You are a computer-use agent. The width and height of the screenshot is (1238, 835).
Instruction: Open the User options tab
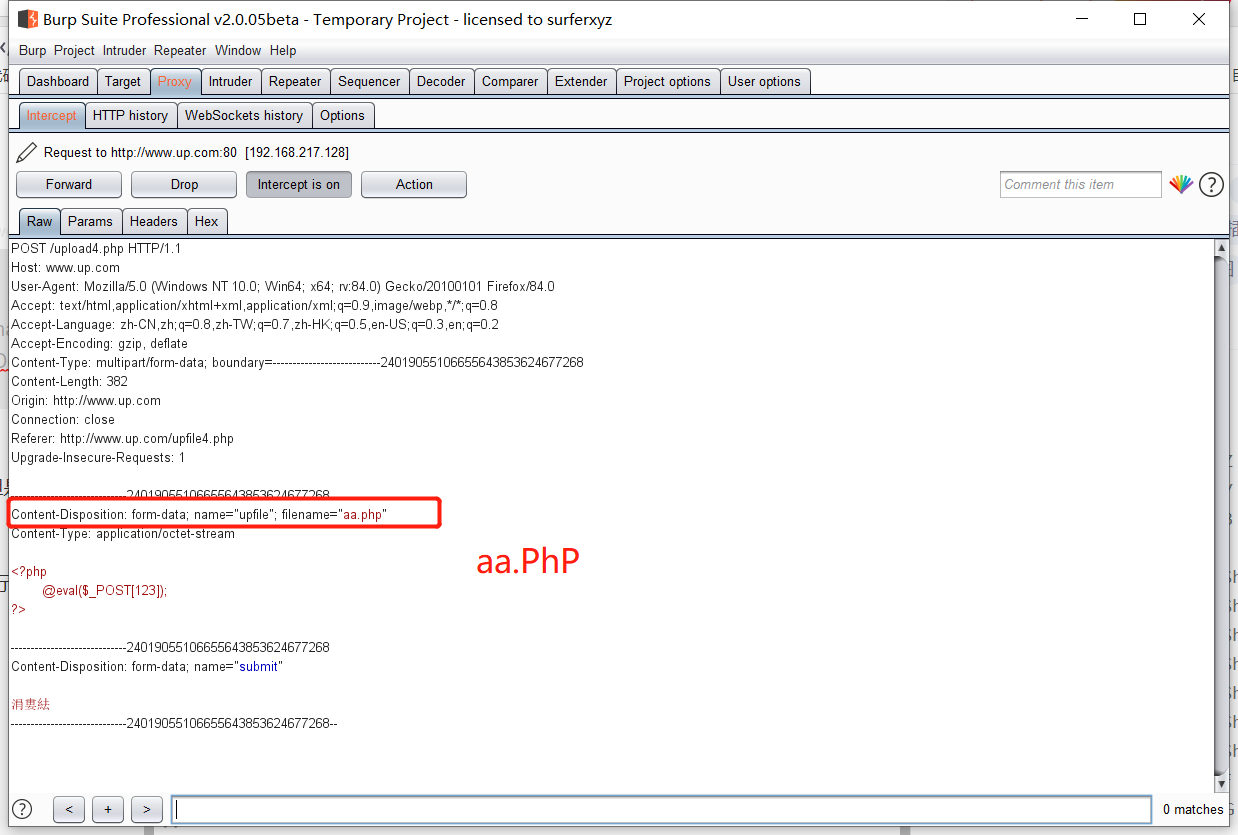764,82
